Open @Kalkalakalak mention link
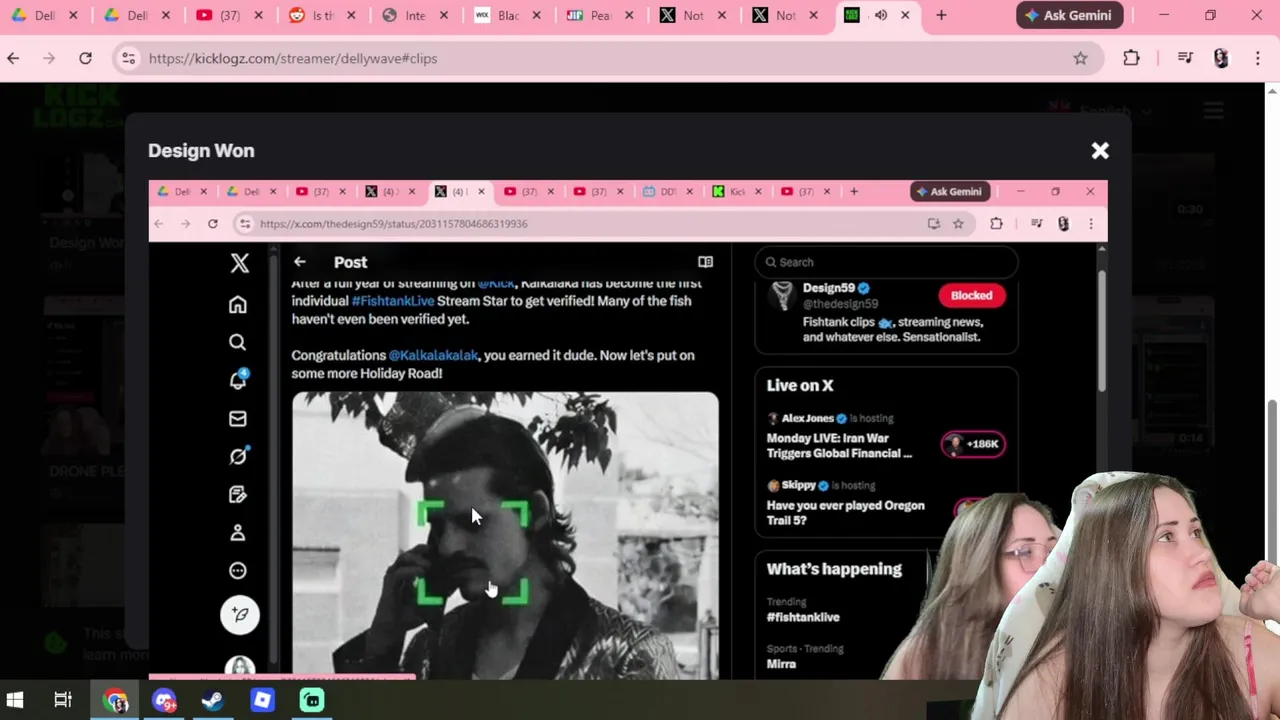Viewport: 1280px width, 720px height. point(433,355)
